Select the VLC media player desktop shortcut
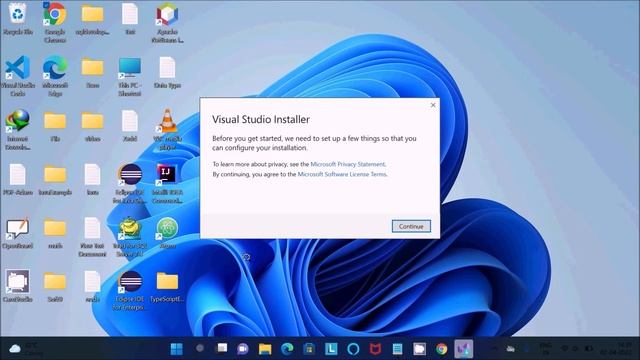This screenshot has width=640, height=360. pos(167,130)
